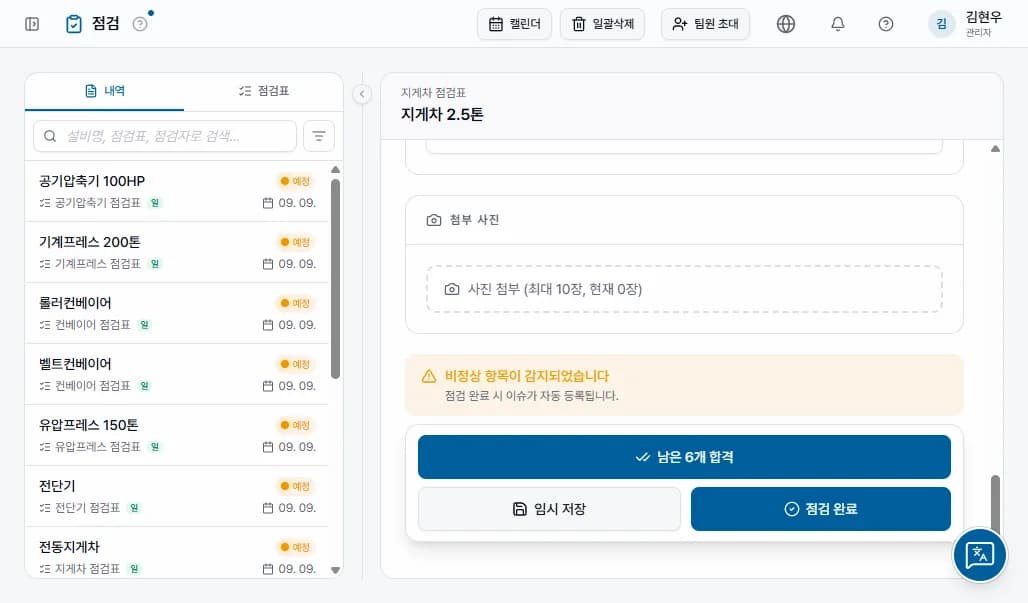Image resolution: width=1028 pixels, height=603 pixels.
Task: Click the detail panel scrollbar thumb
Action: click(995, 503)
